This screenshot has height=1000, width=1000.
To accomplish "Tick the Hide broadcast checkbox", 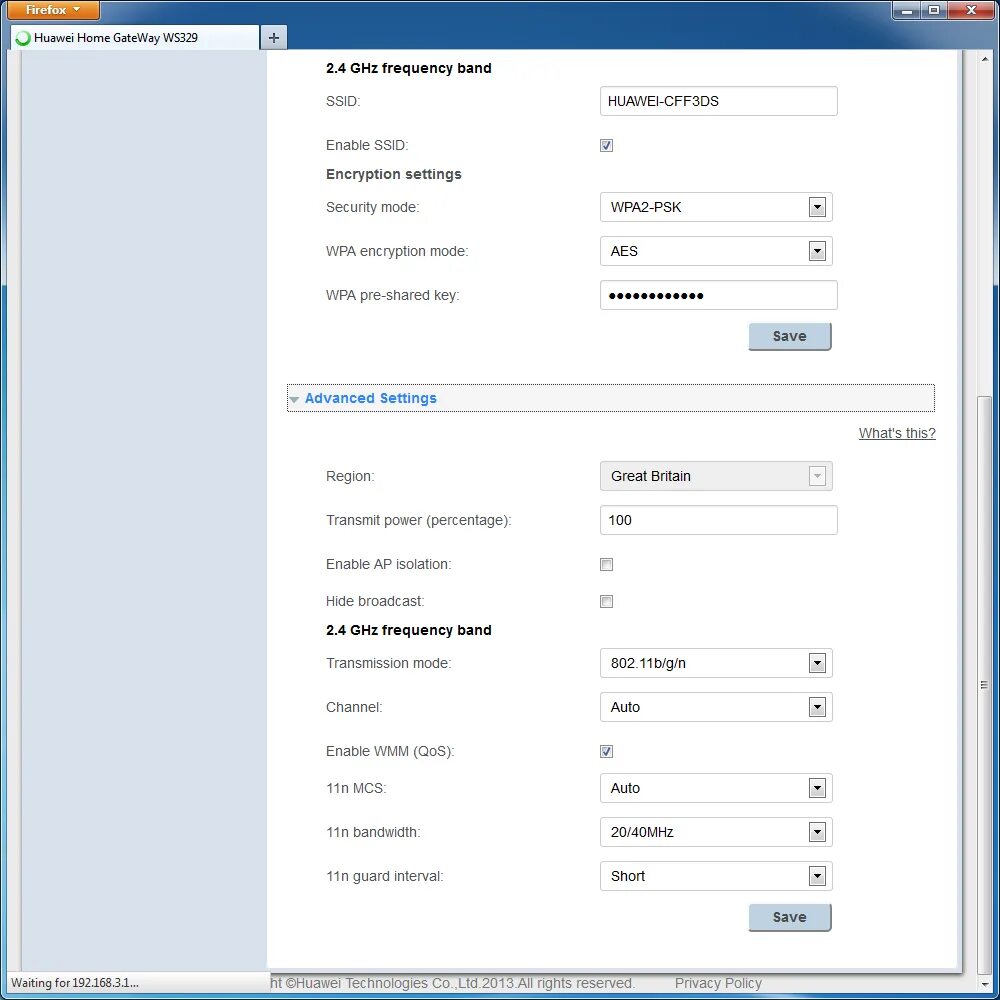I will pyautogui.click(x=606, y=601).
